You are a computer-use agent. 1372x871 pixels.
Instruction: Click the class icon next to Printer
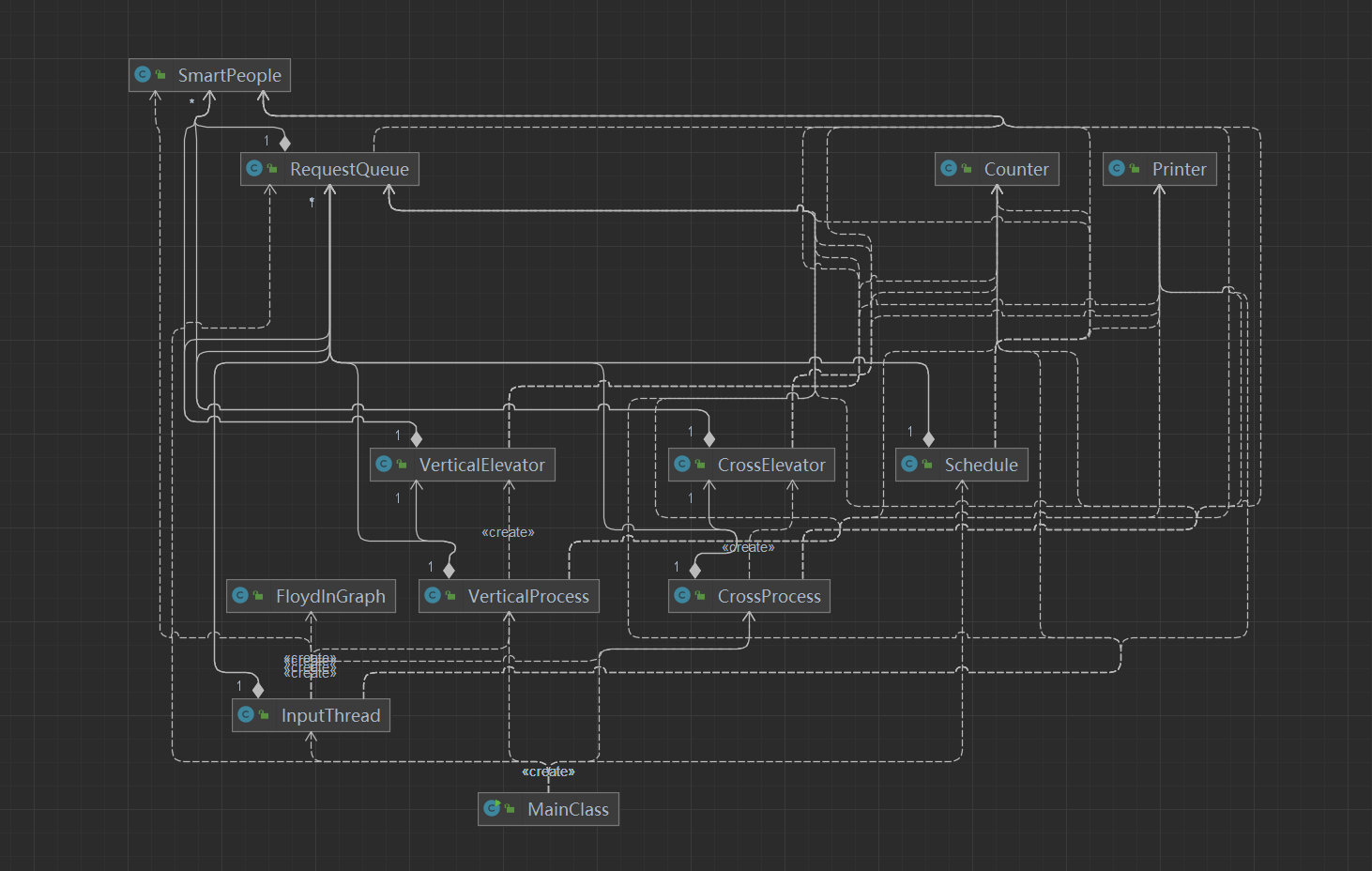point(1117,168)
